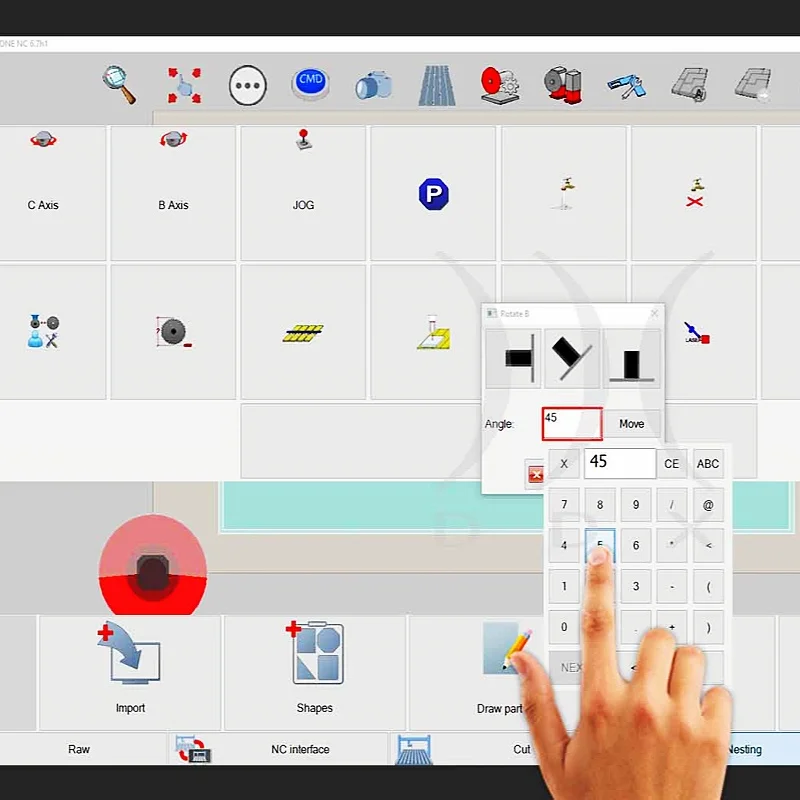The width and height of the screenshot is (800, 800).
Task: Tap the @ key on keypad
Action: click(x=708, y=505)
